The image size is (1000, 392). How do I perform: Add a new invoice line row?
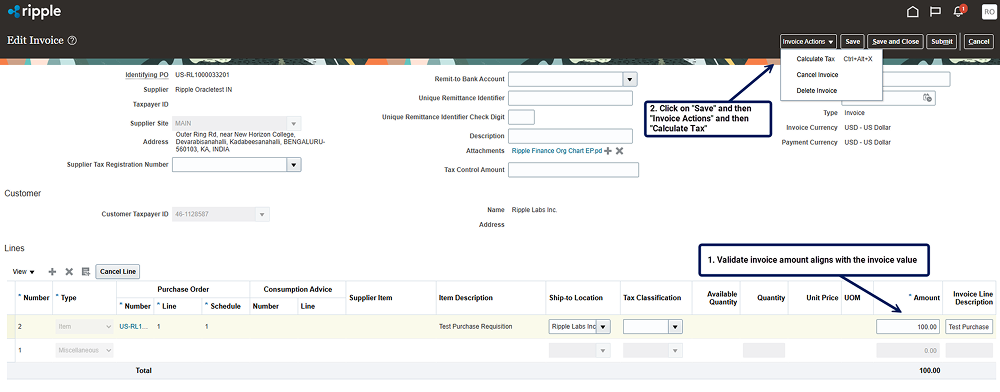52,272
